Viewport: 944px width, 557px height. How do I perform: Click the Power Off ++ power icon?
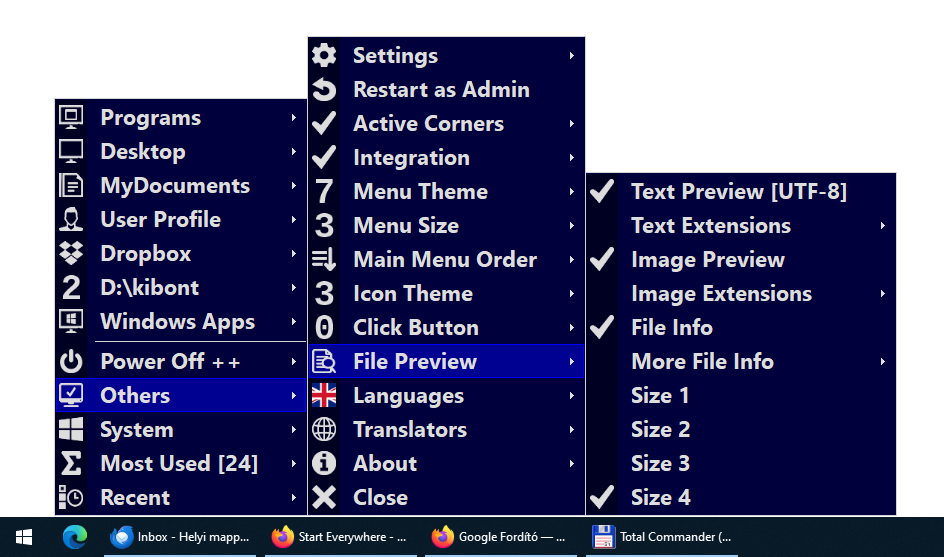tap(71, 362)
